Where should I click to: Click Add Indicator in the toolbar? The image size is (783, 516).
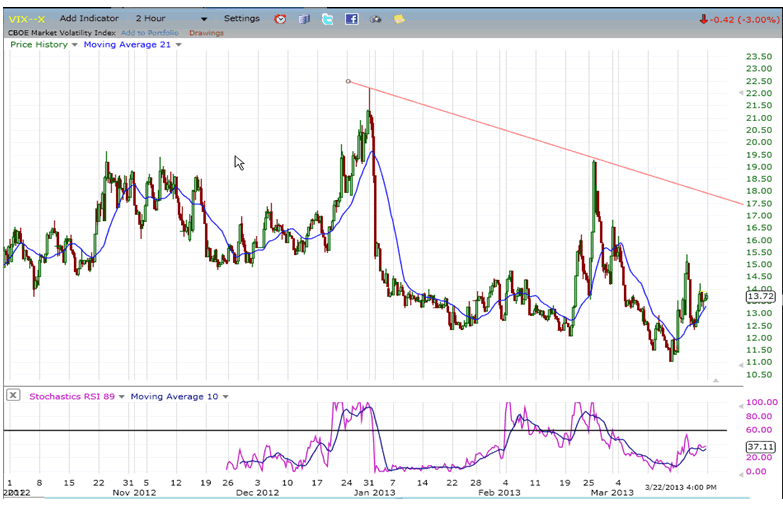click(89, 18)
